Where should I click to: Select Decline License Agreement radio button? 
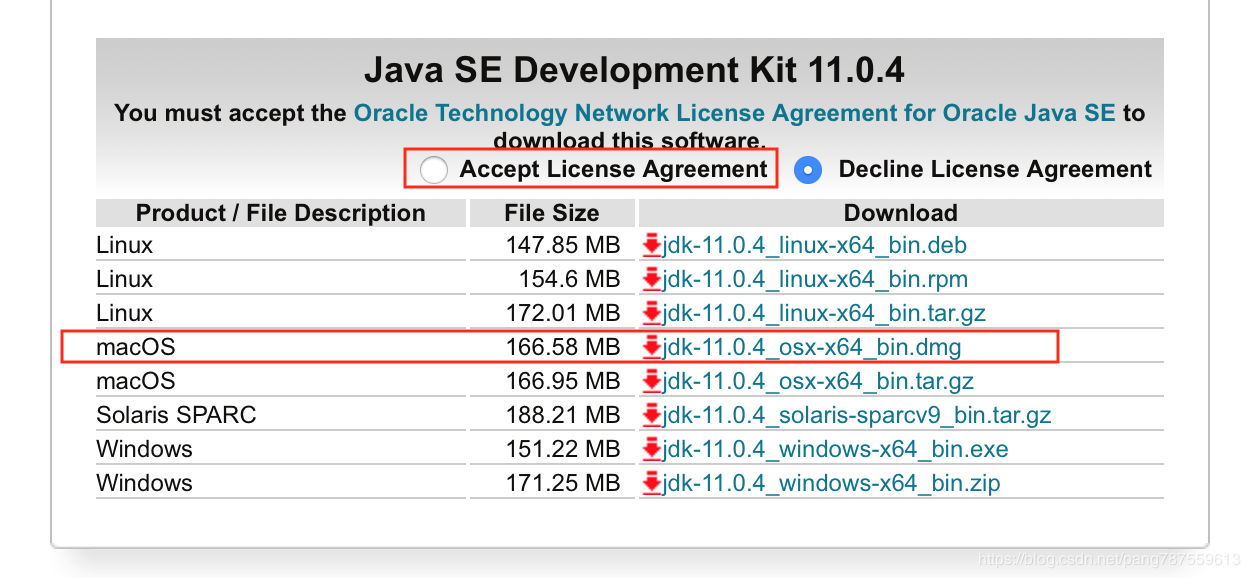(x=808, y=170)
